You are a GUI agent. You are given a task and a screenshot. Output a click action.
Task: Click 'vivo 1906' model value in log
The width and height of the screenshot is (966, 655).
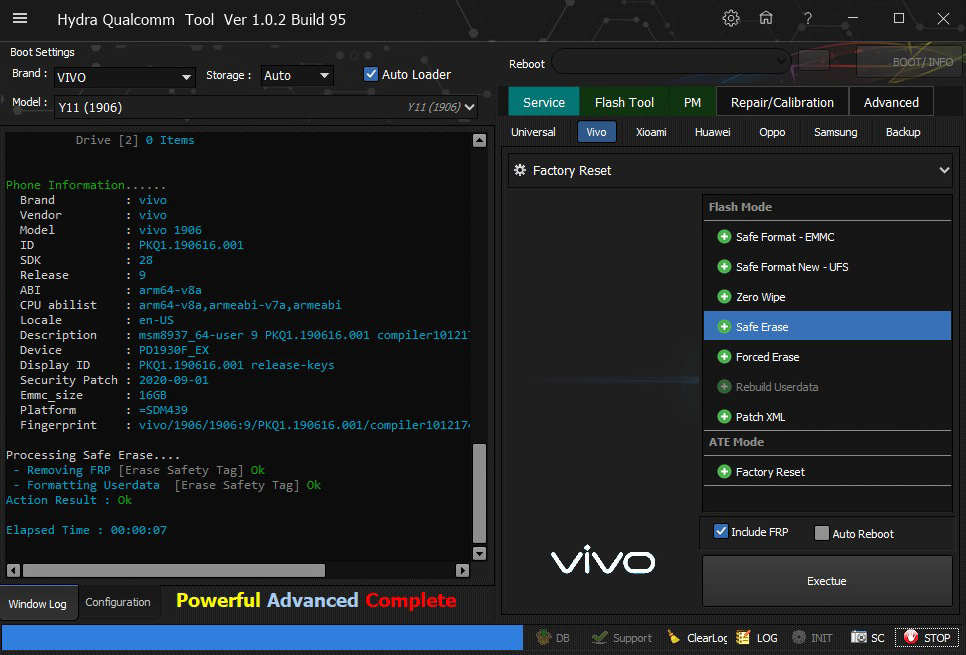tap(170, 230)
